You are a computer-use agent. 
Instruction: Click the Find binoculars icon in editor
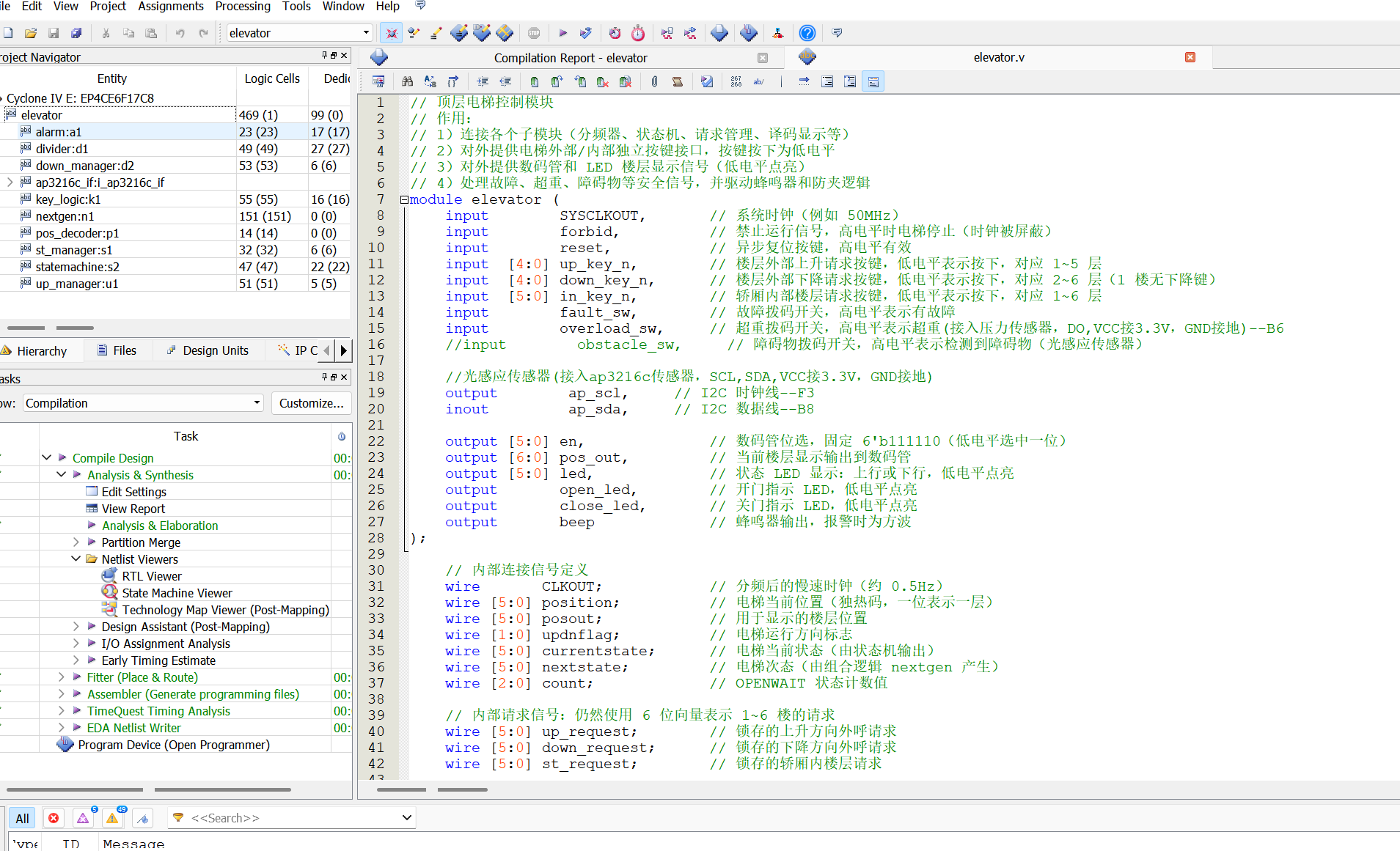(407, 81)
